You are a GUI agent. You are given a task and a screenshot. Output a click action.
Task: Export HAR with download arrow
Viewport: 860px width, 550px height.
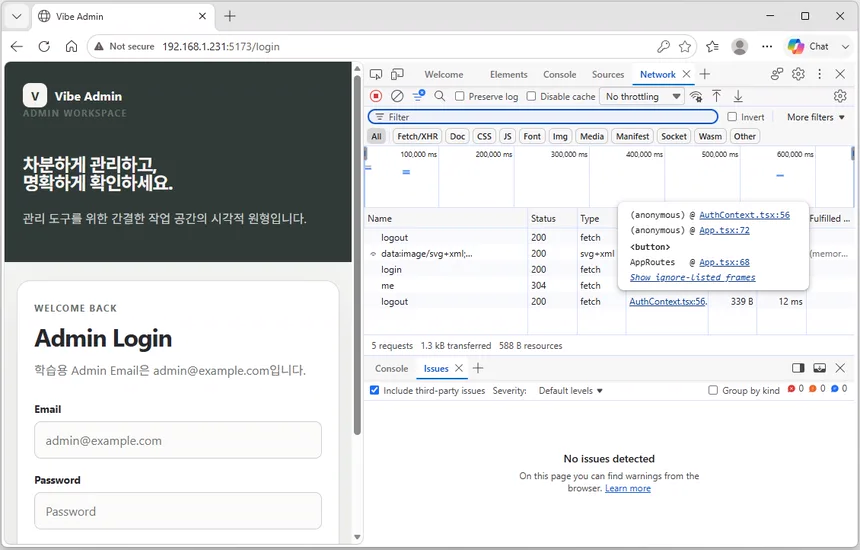738,96
